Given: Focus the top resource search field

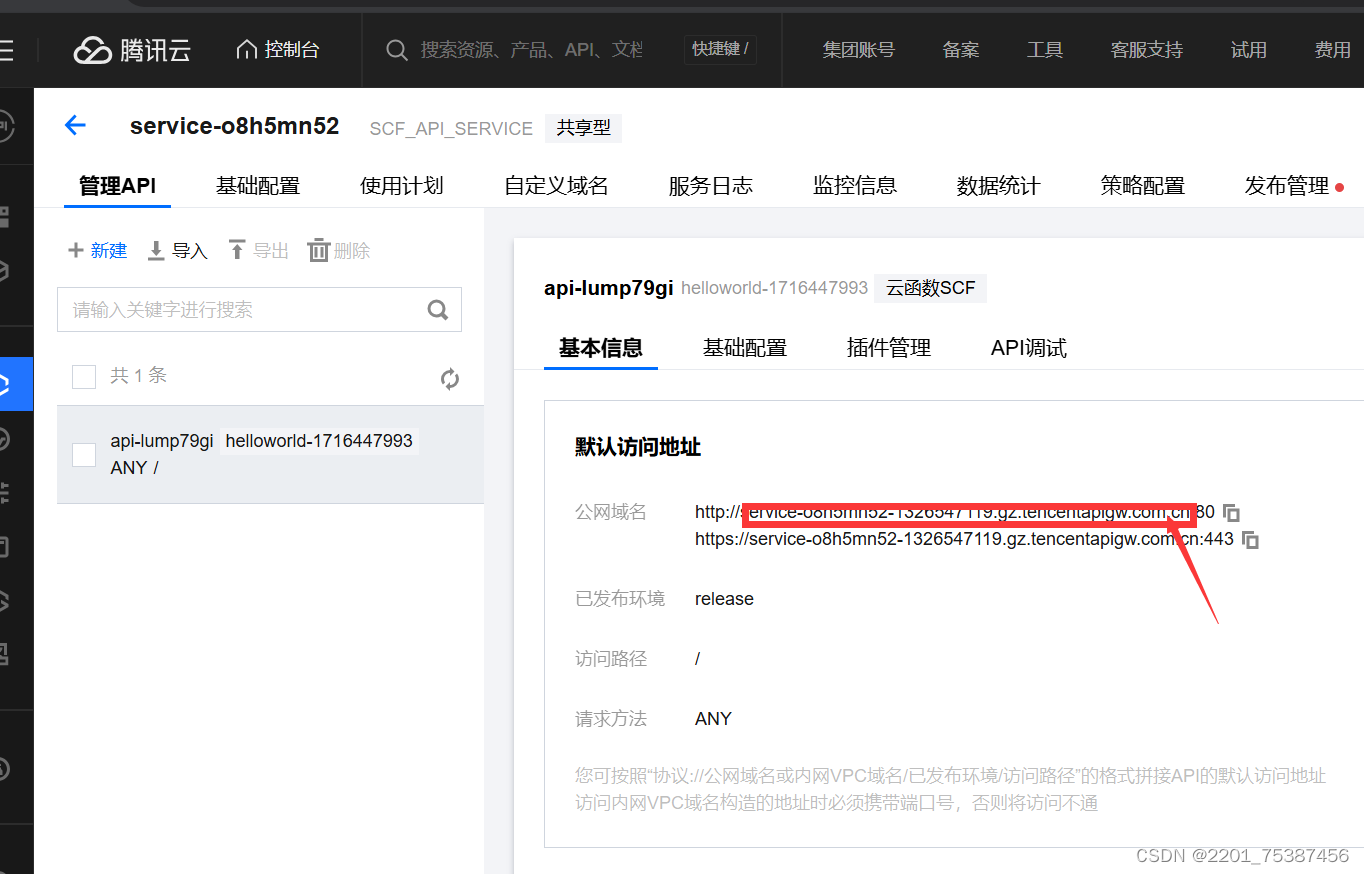Looking at the screenshot, I should (x=531, y=49).
